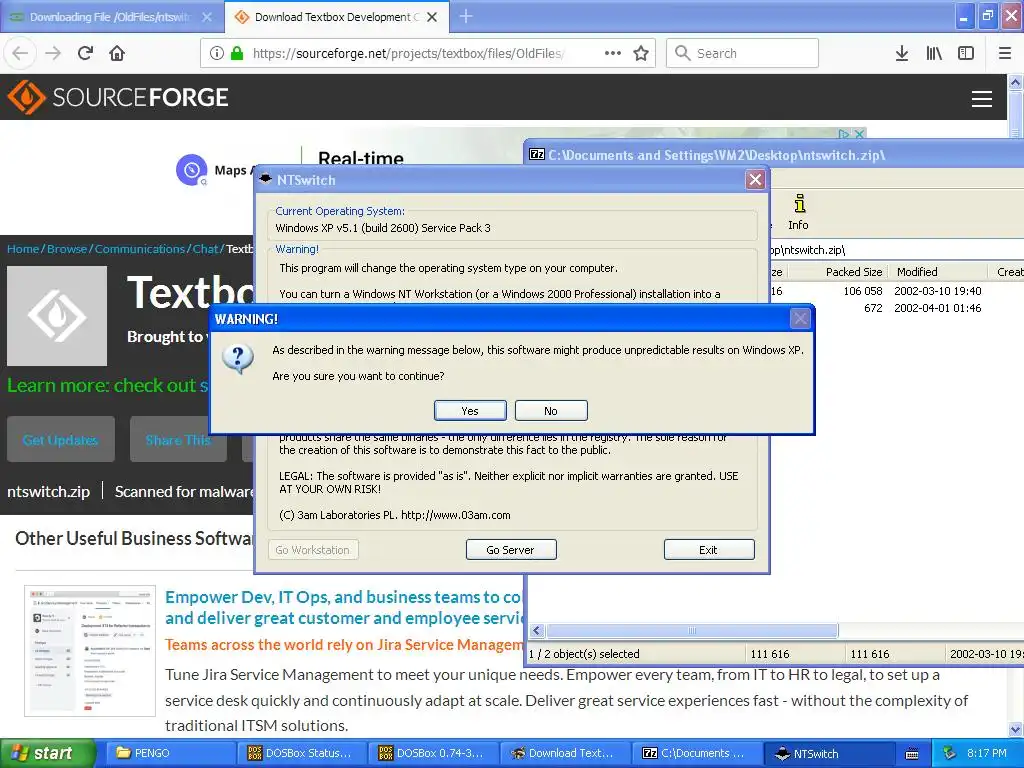Open SourceForge site hamburger menu

[x=982, y=99]
